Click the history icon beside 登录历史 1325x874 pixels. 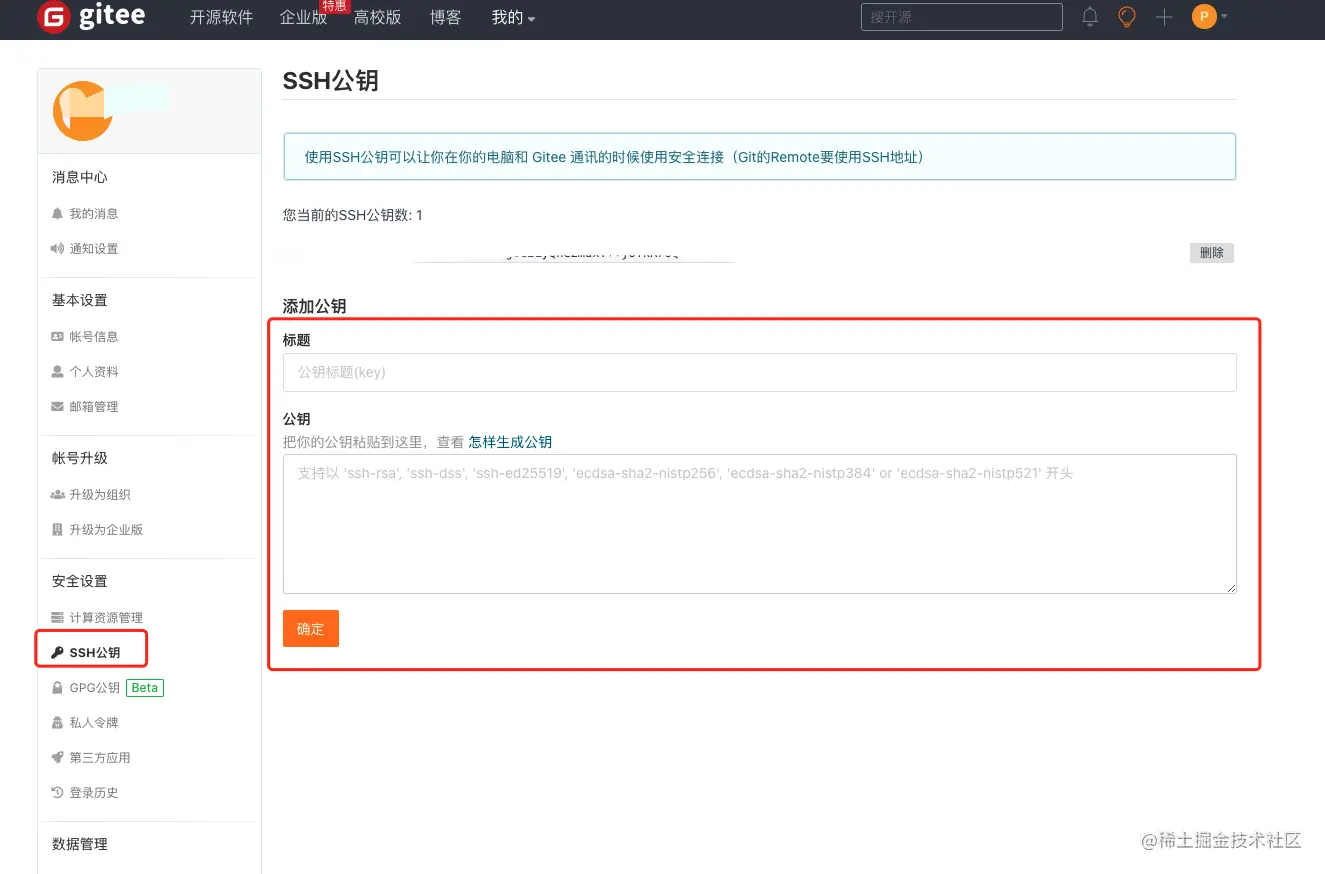coord(57,793)
